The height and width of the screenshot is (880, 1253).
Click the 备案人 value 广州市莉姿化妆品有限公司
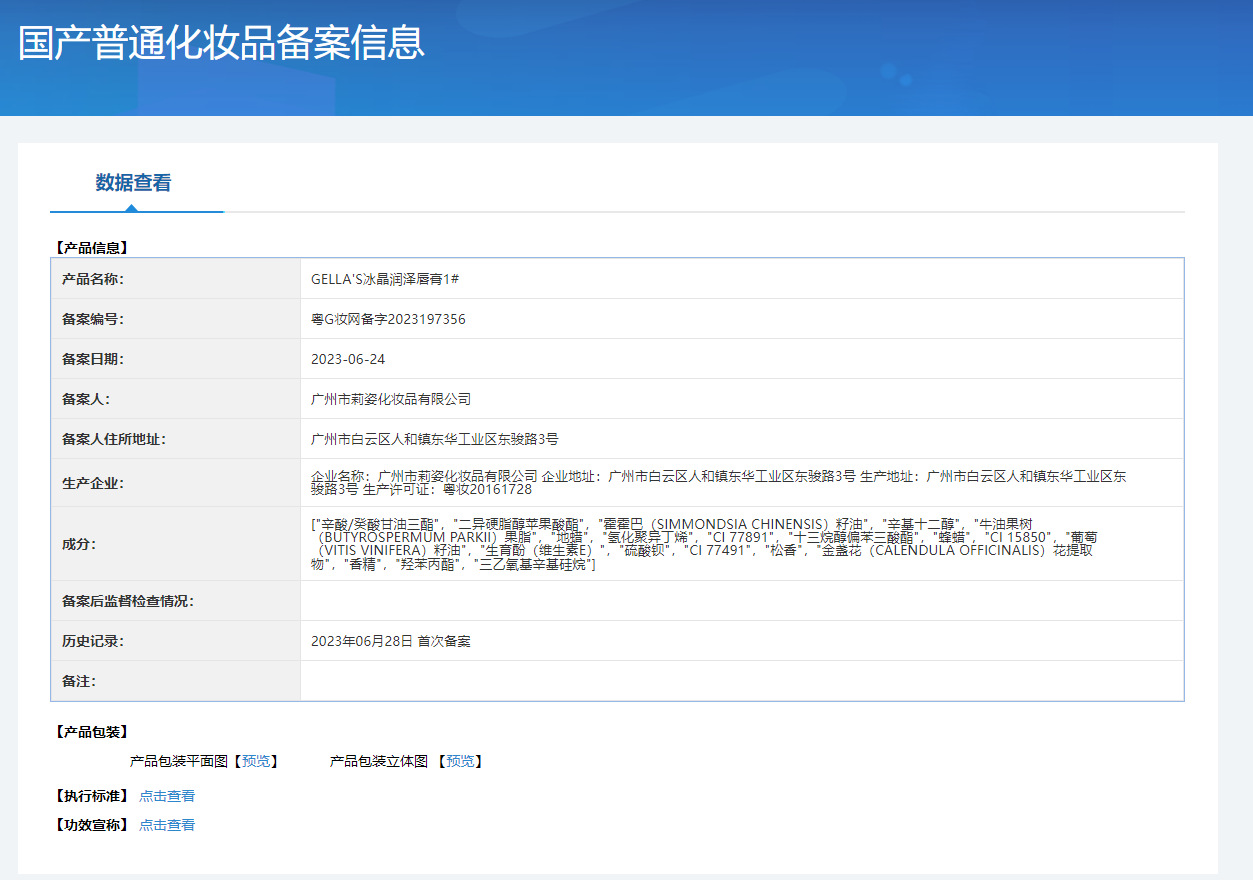[391, 399]
